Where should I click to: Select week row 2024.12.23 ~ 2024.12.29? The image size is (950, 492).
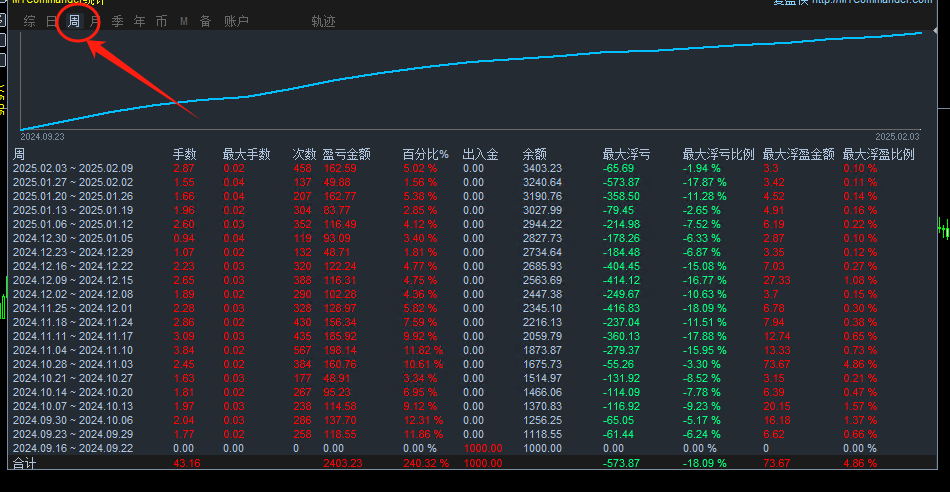pos(474,252)
